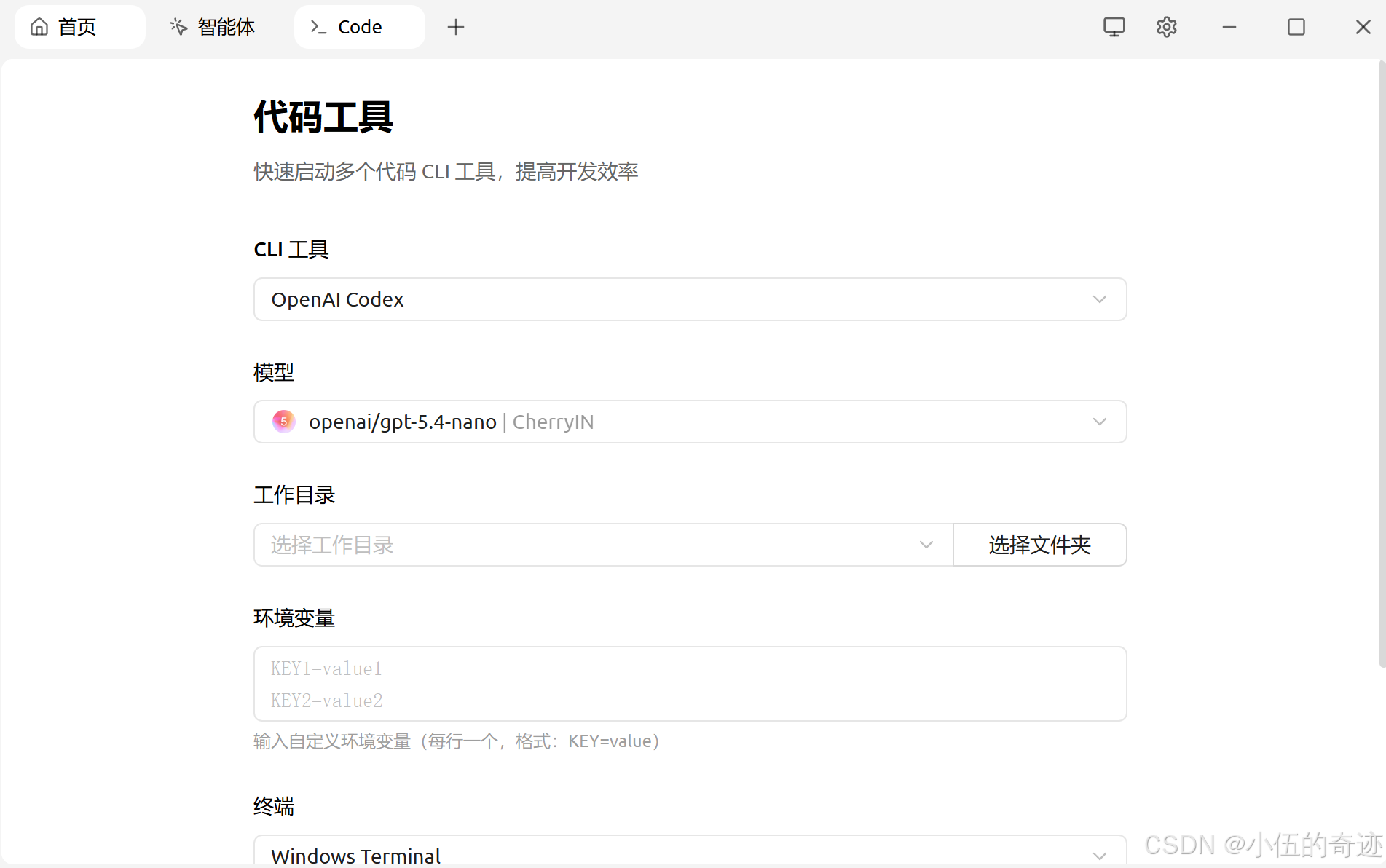Click the terminal prompt icon on the Code tab
1386x868 pixels.
pos(318,27)
